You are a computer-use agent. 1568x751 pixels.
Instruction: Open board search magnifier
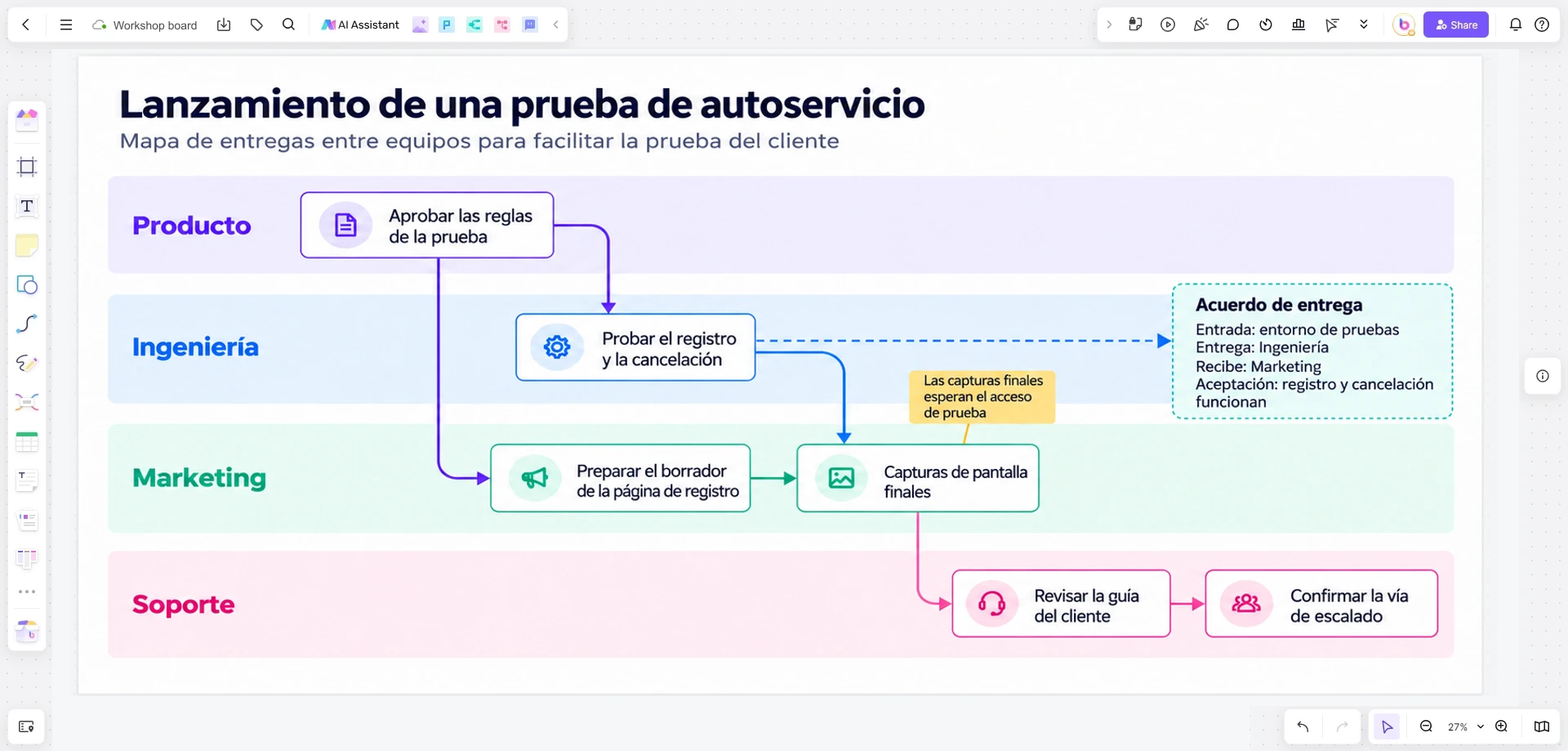click(288, 25)
